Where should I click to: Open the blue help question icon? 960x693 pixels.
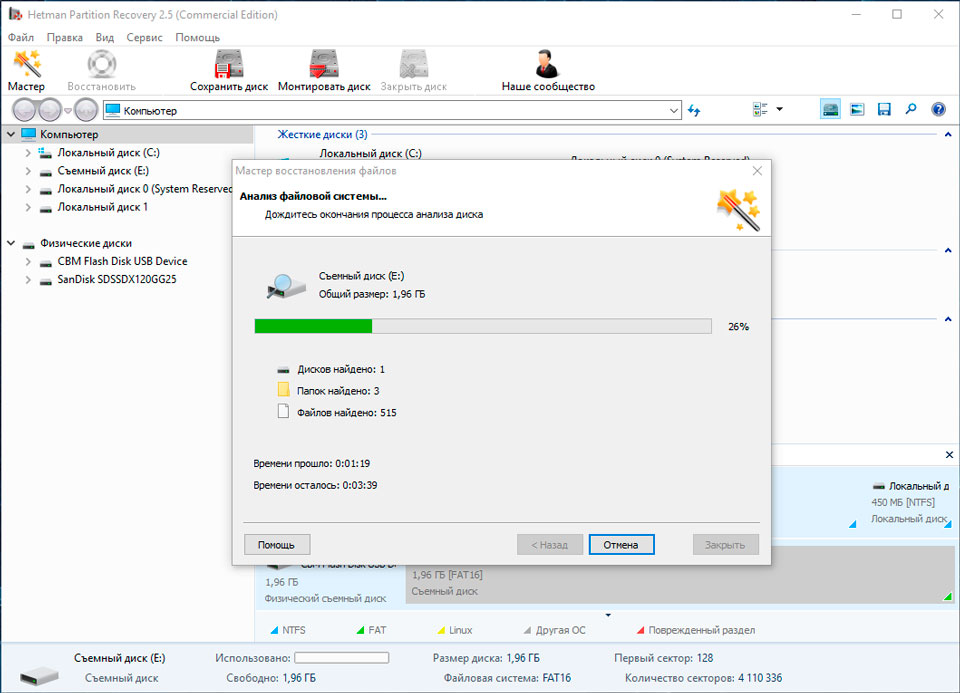pos(938,110)
